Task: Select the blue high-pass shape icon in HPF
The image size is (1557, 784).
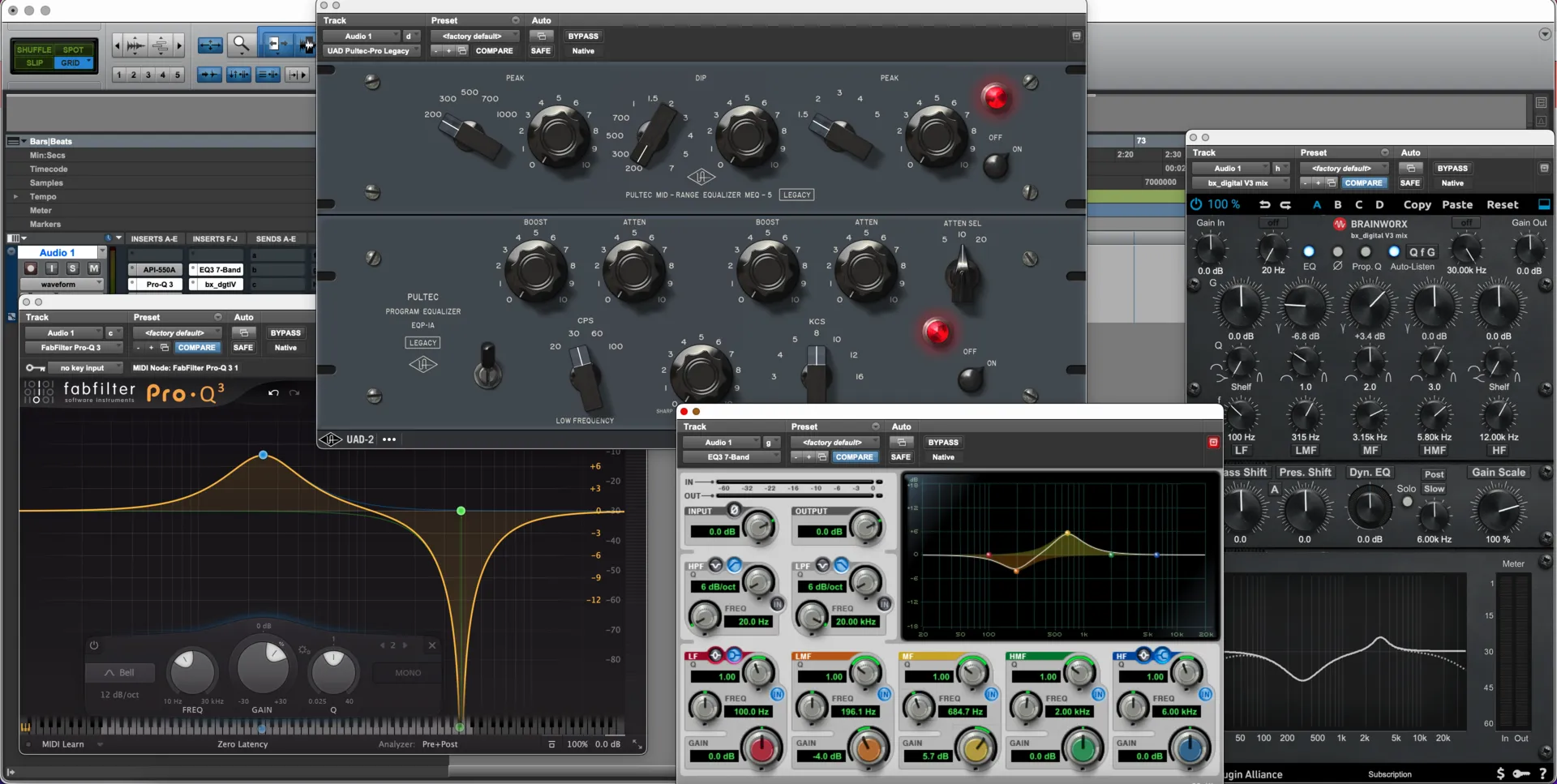Action: coord(734,565)
